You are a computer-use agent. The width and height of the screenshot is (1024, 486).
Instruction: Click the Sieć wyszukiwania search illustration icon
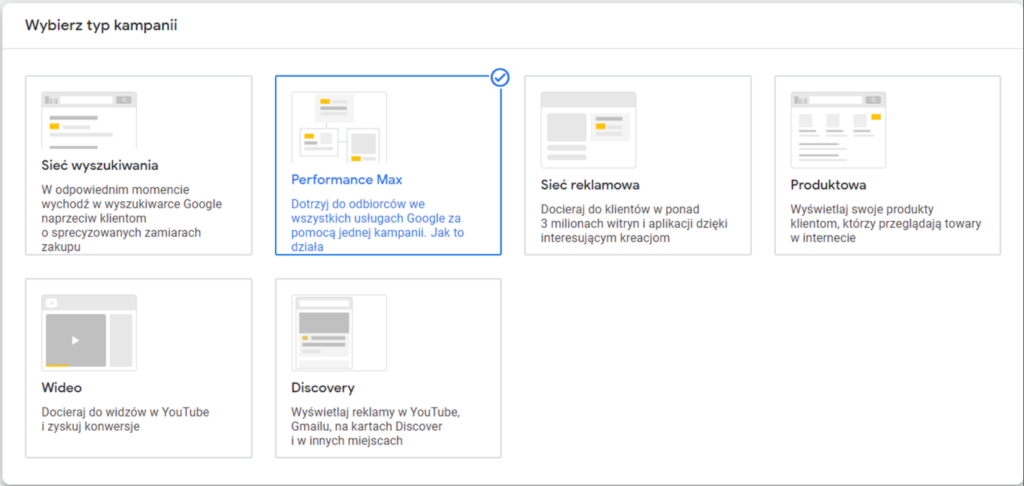coord(89,120)
